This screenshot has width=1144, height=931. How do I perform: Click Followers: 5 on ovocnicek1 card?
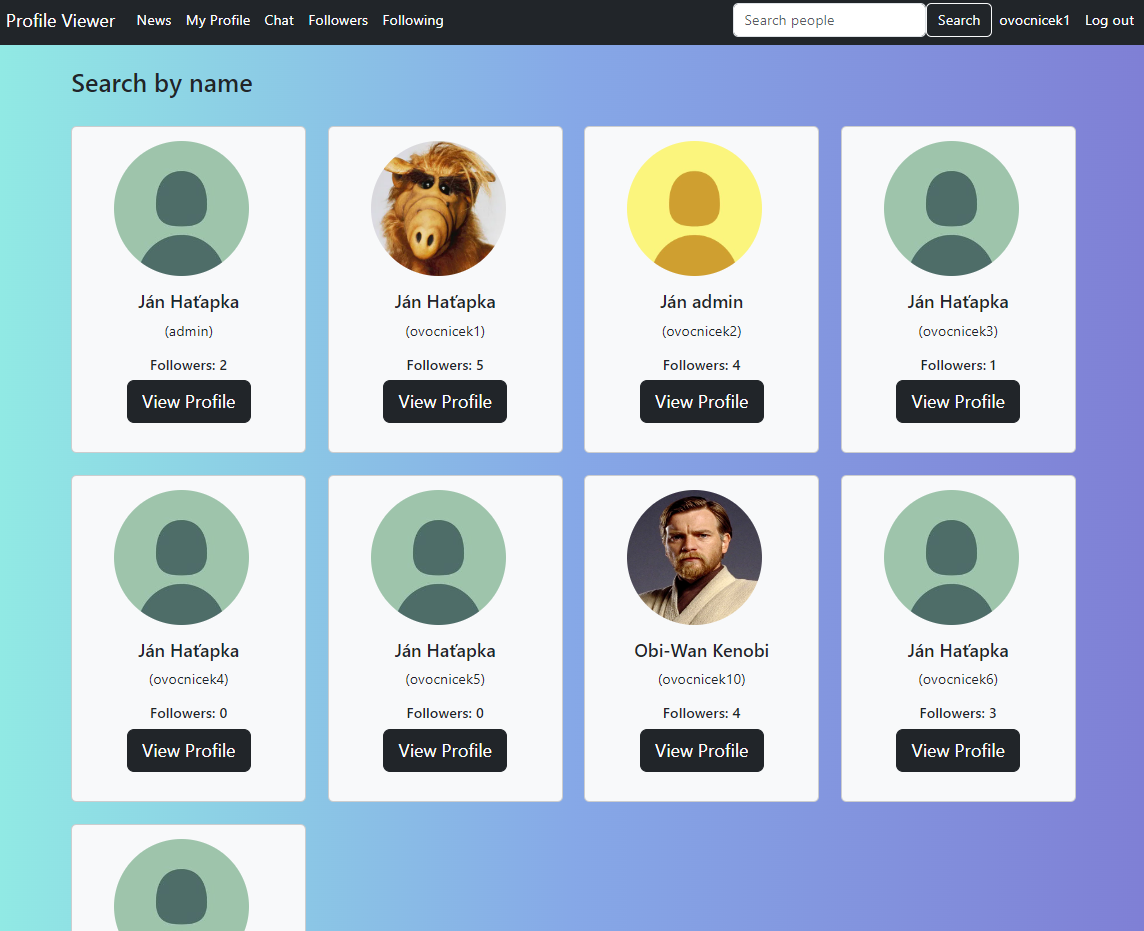(x=445, y=365)
